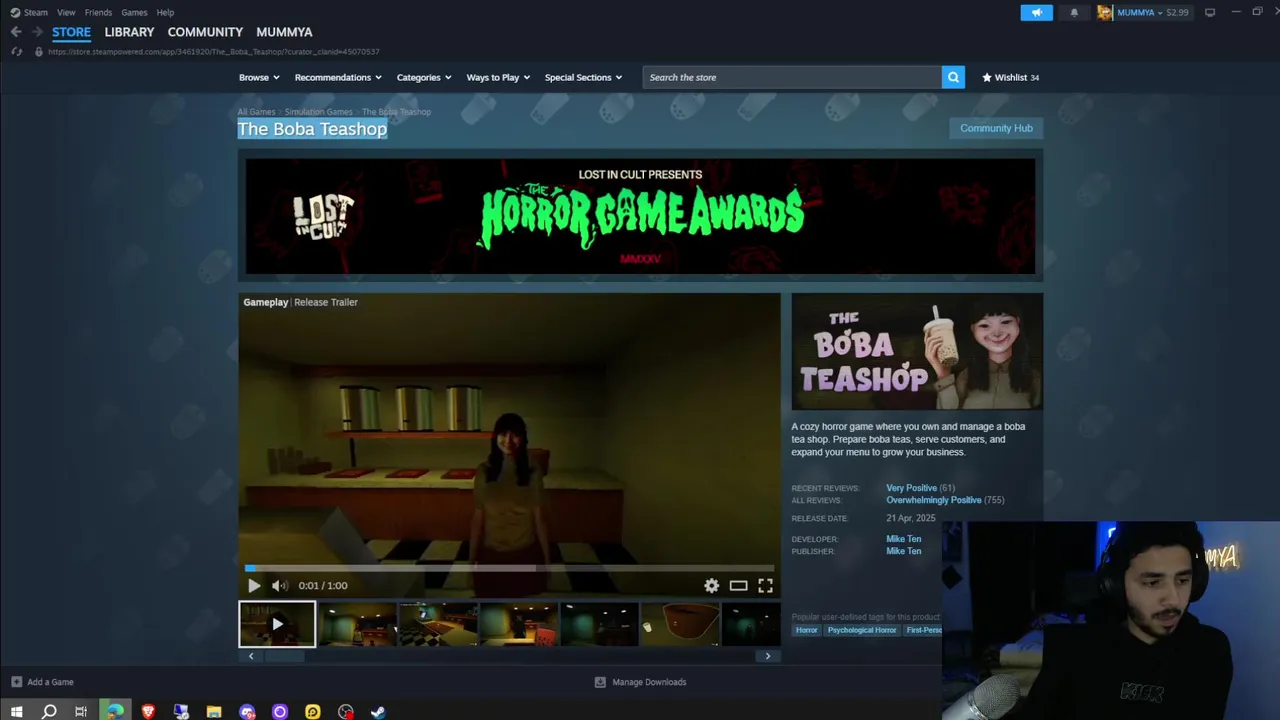Mute the trailer volume speaker
The height and width of the screenshot is (720, 1280).
[x=280, y=586]
